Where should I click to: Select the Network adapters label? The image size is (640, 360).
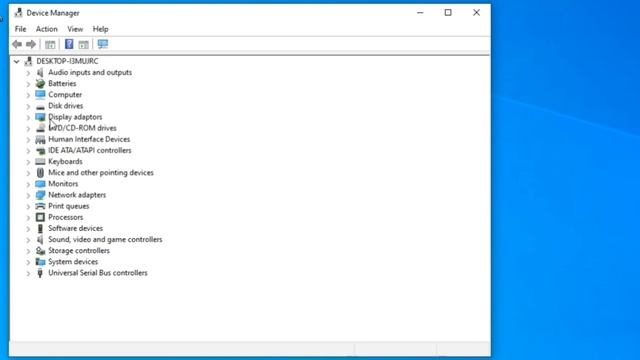[77, 195]
